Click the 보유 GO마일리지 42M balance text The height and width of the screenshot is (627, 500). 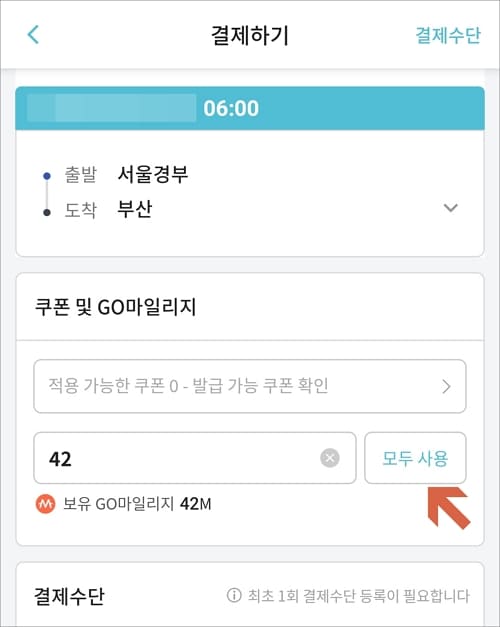click(x=137, y=504)
